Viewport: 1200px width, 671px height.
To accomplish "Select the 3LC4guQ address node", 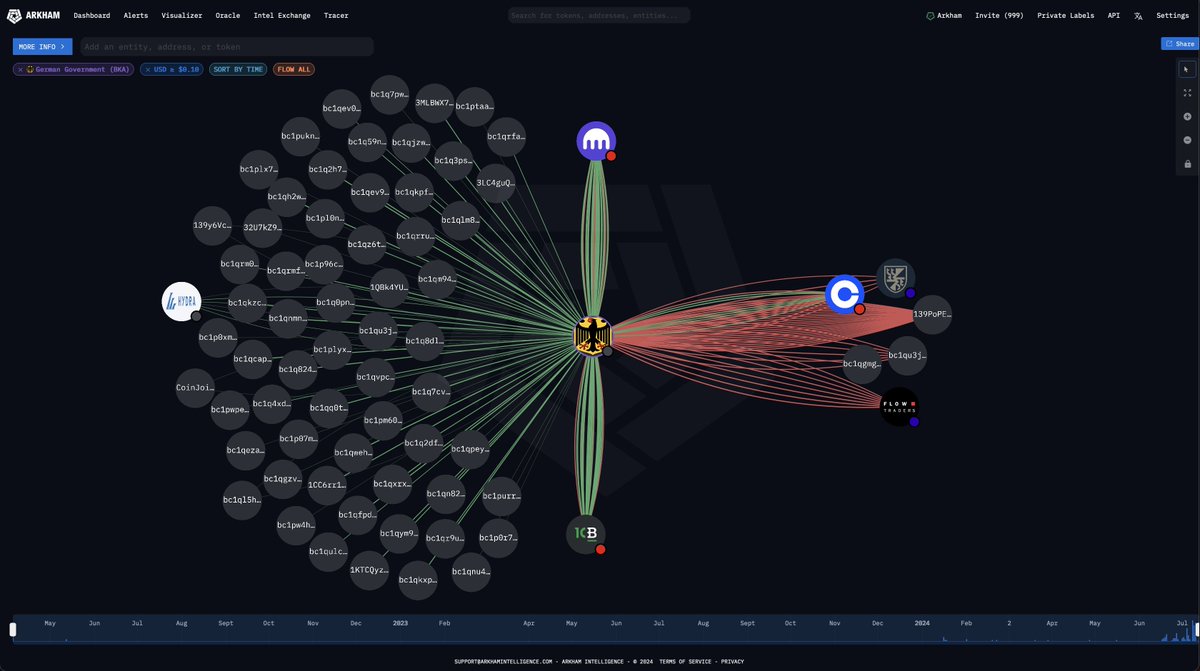I will 496,183.
